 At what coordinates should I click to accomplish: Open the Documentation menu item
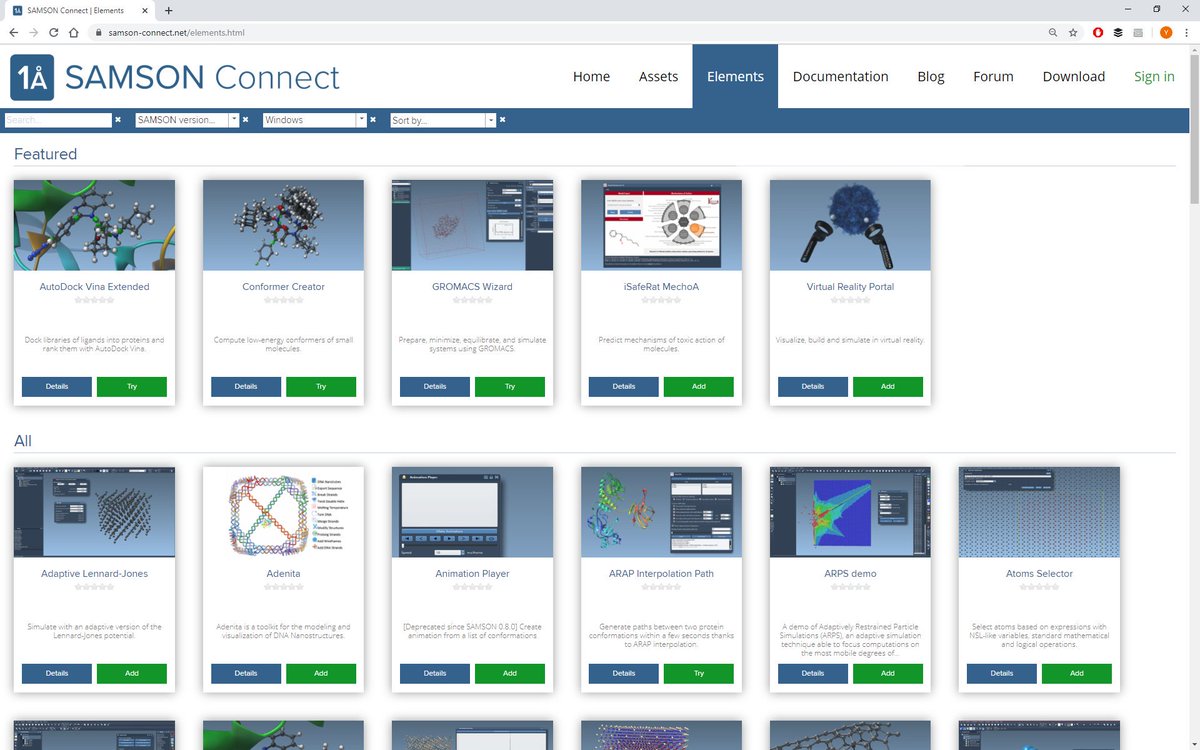pos(840,76)
